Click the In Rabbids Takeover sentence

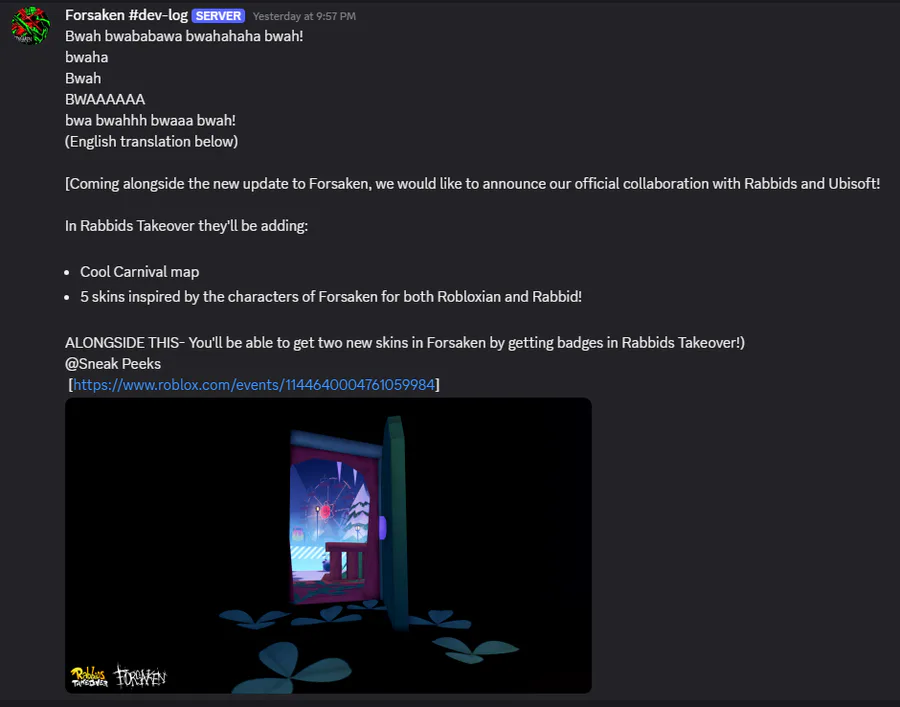click(187, 226)
